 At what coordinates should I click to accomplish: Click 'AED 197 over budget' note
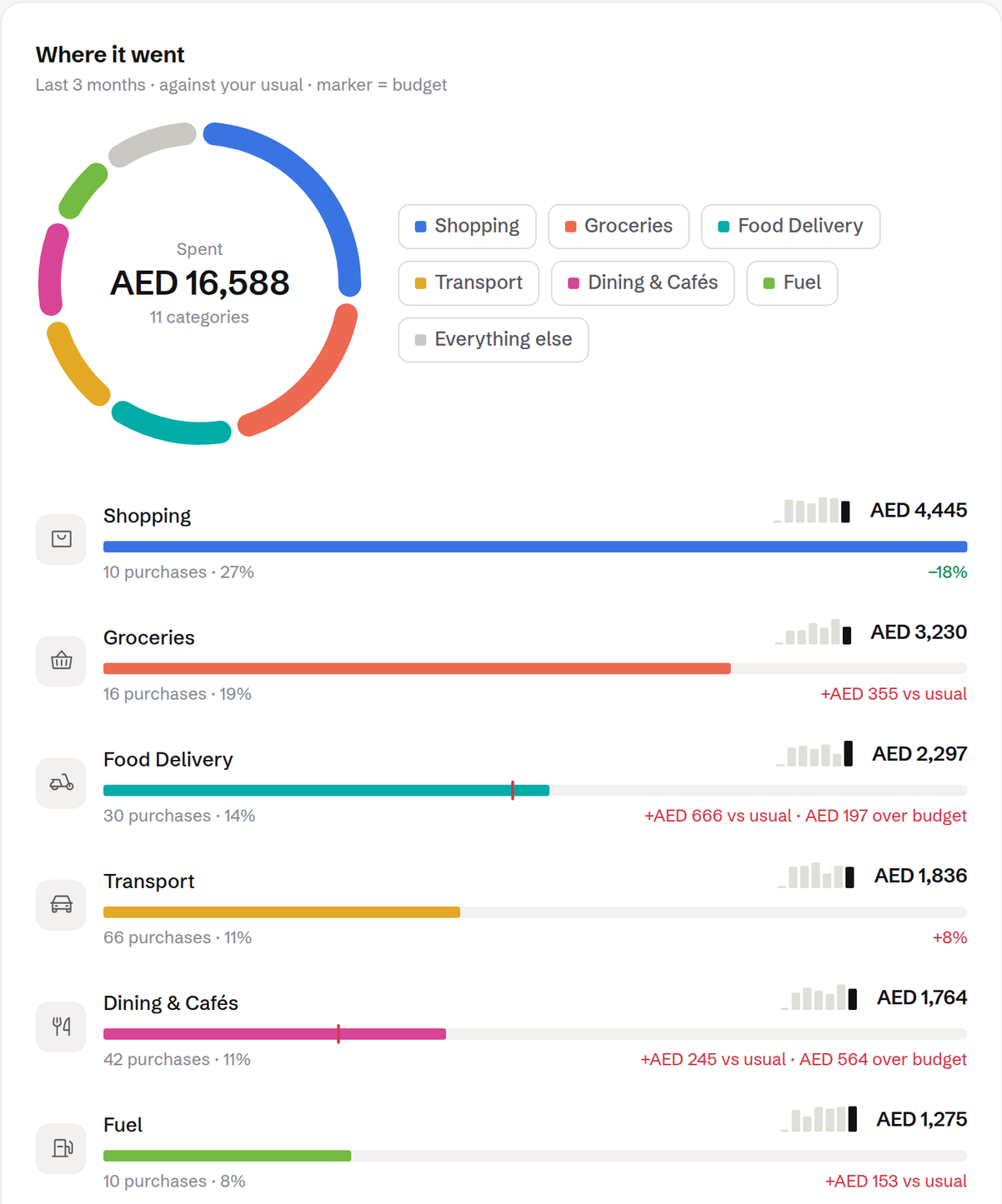pyautogui.click(x=886, y=815)
